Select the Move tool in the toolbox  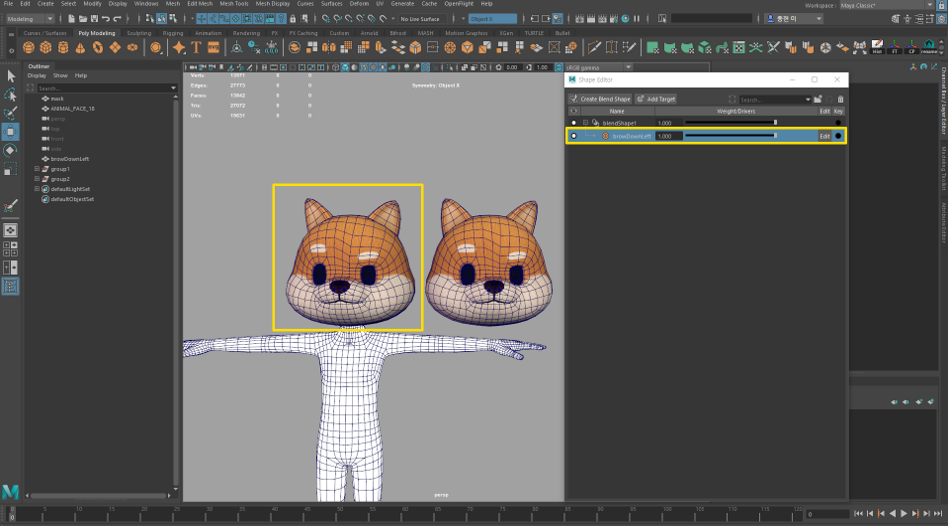[10, 131]
